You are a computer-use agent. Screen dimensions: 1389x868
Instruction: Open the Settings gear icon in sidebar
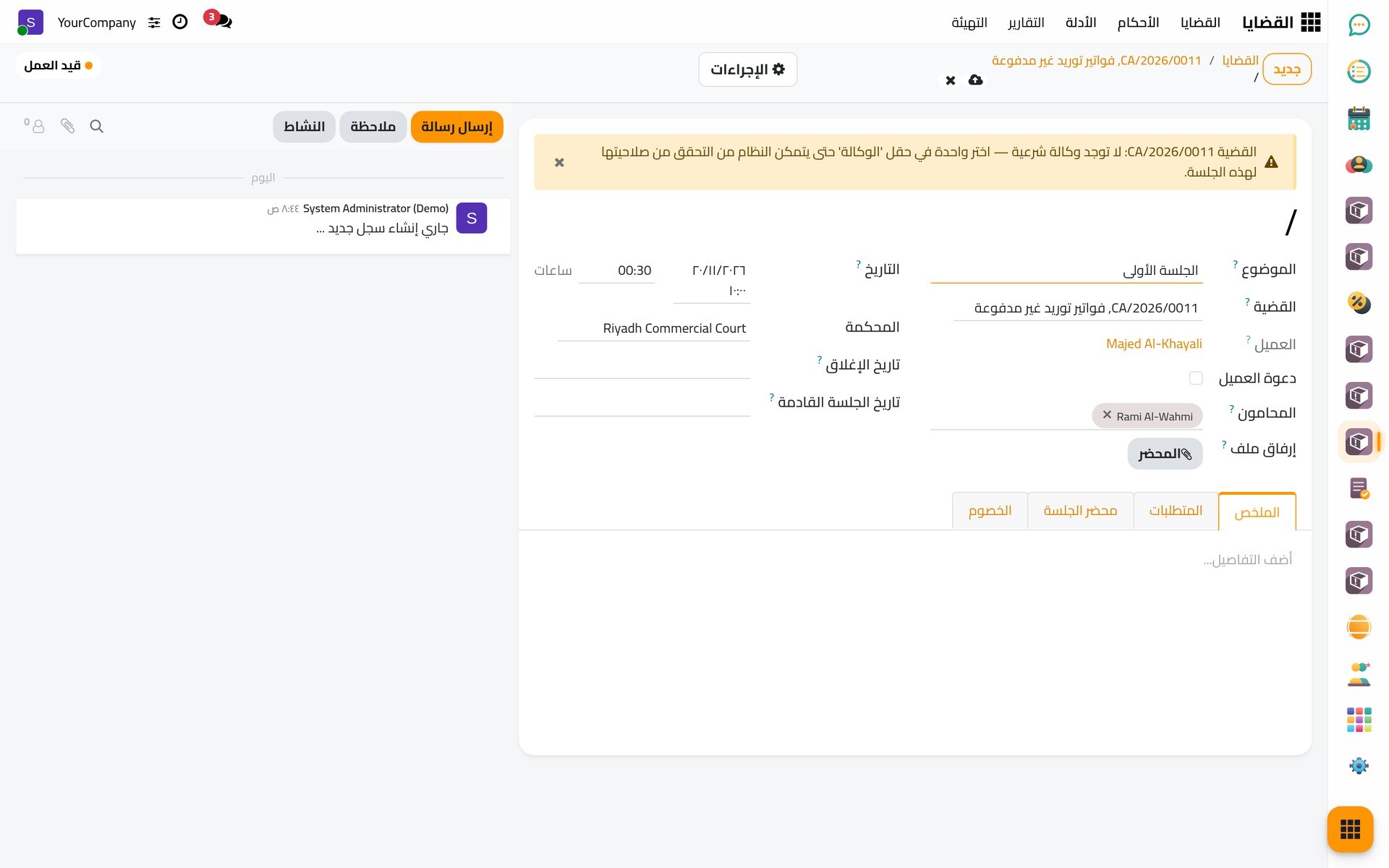pyautogui.click(x=1359, y=766)
